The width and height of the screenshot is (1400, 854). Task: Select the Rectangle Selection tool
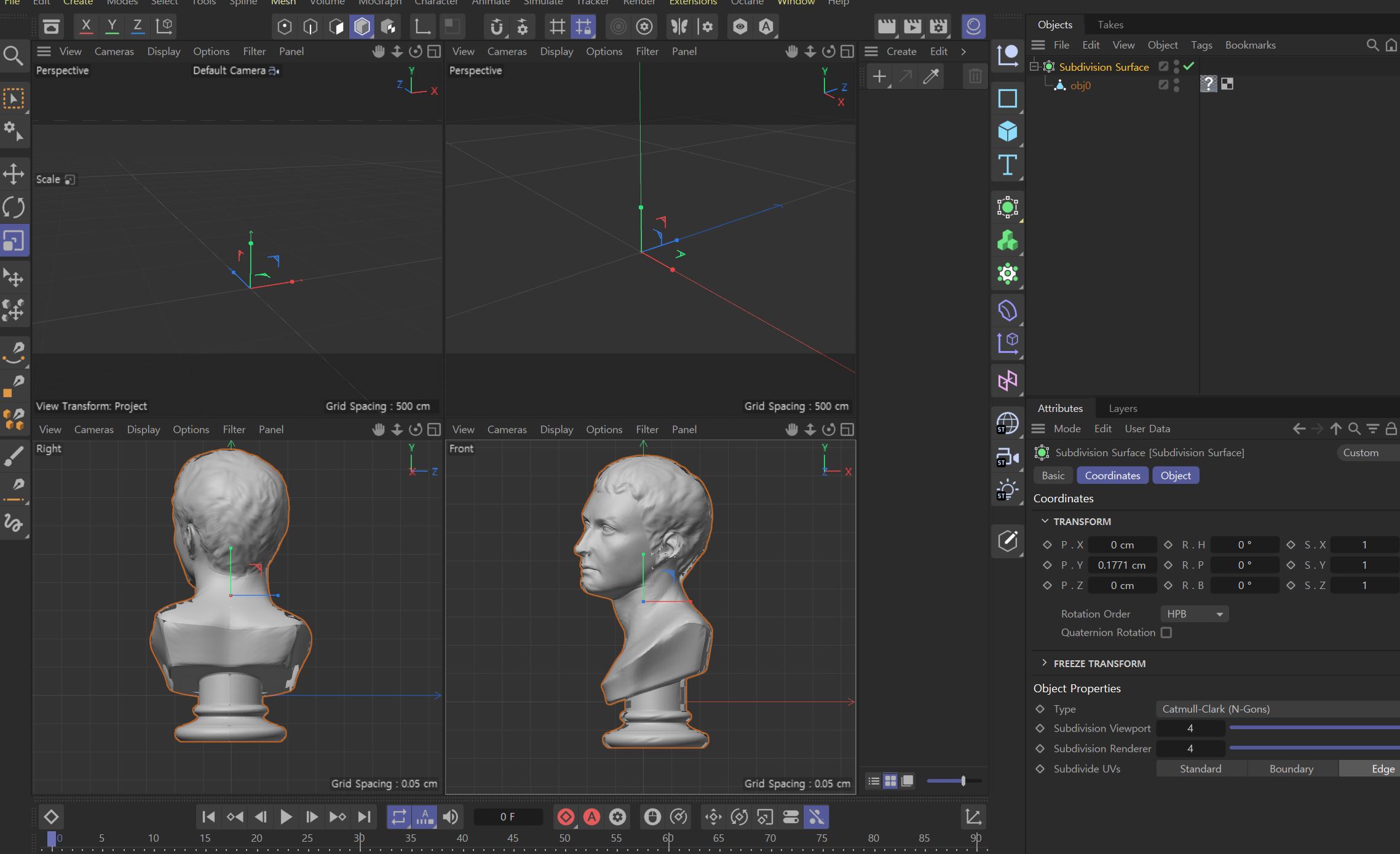(14, 99)
